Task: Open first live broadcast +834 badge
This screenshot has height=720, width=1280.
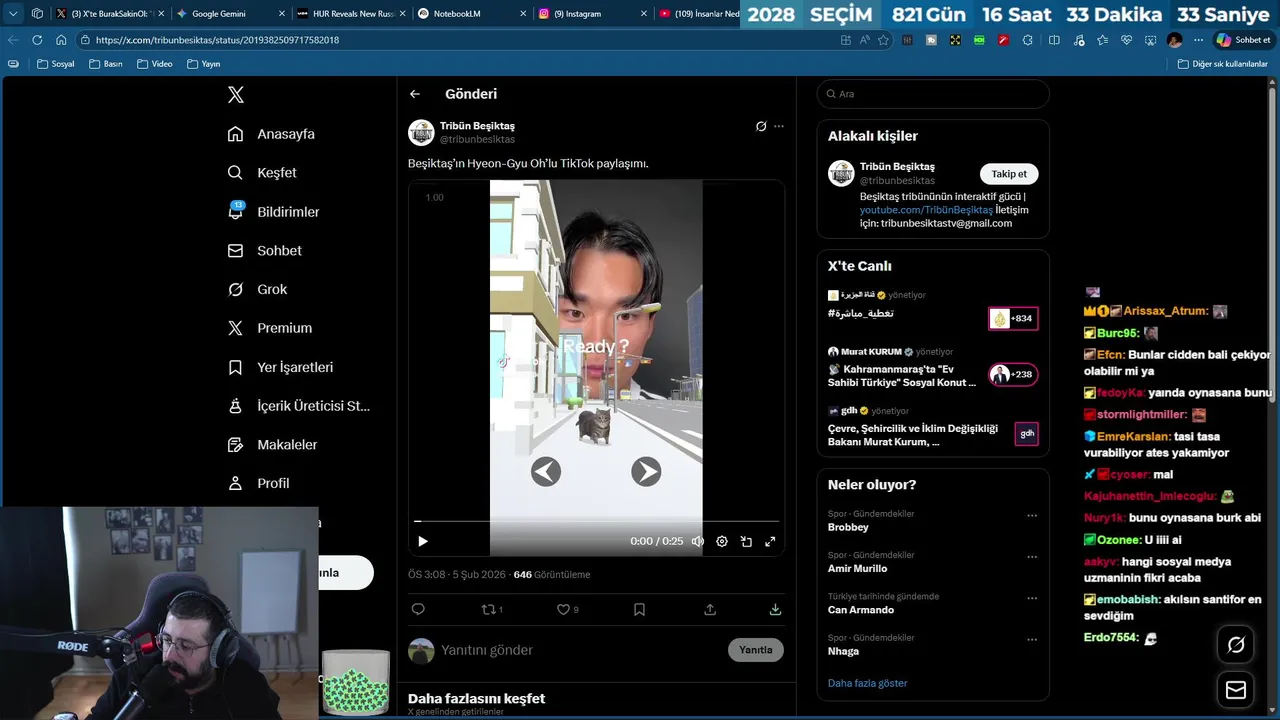Action: pos(1013,318)
